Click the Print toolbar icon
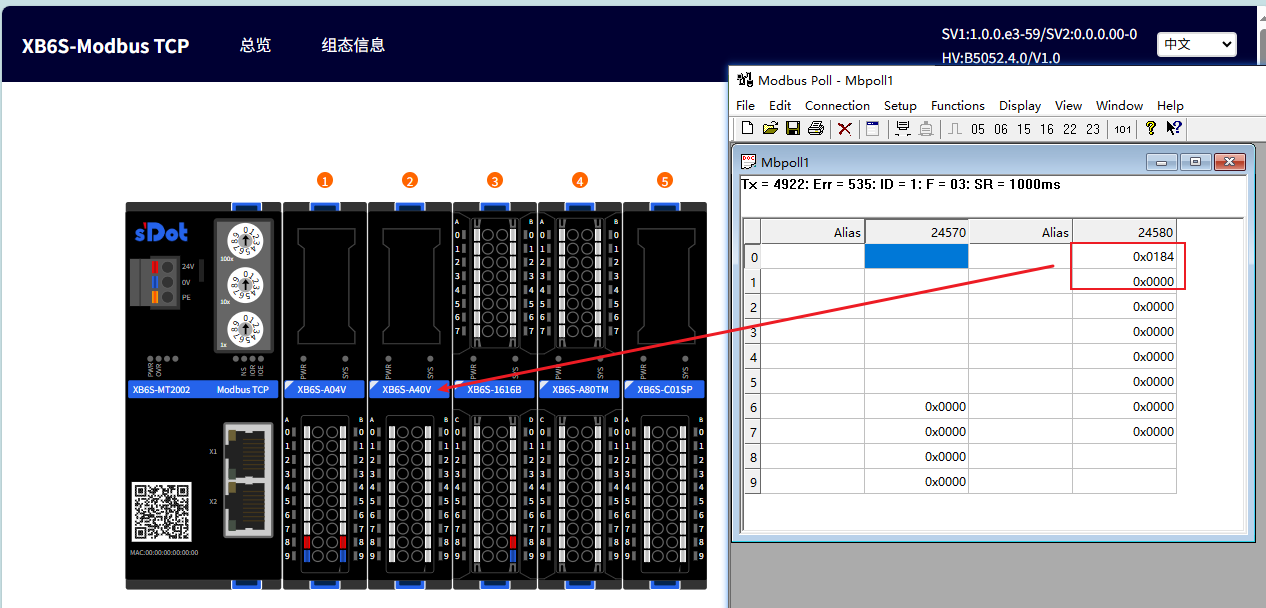 tap(816, 129)
